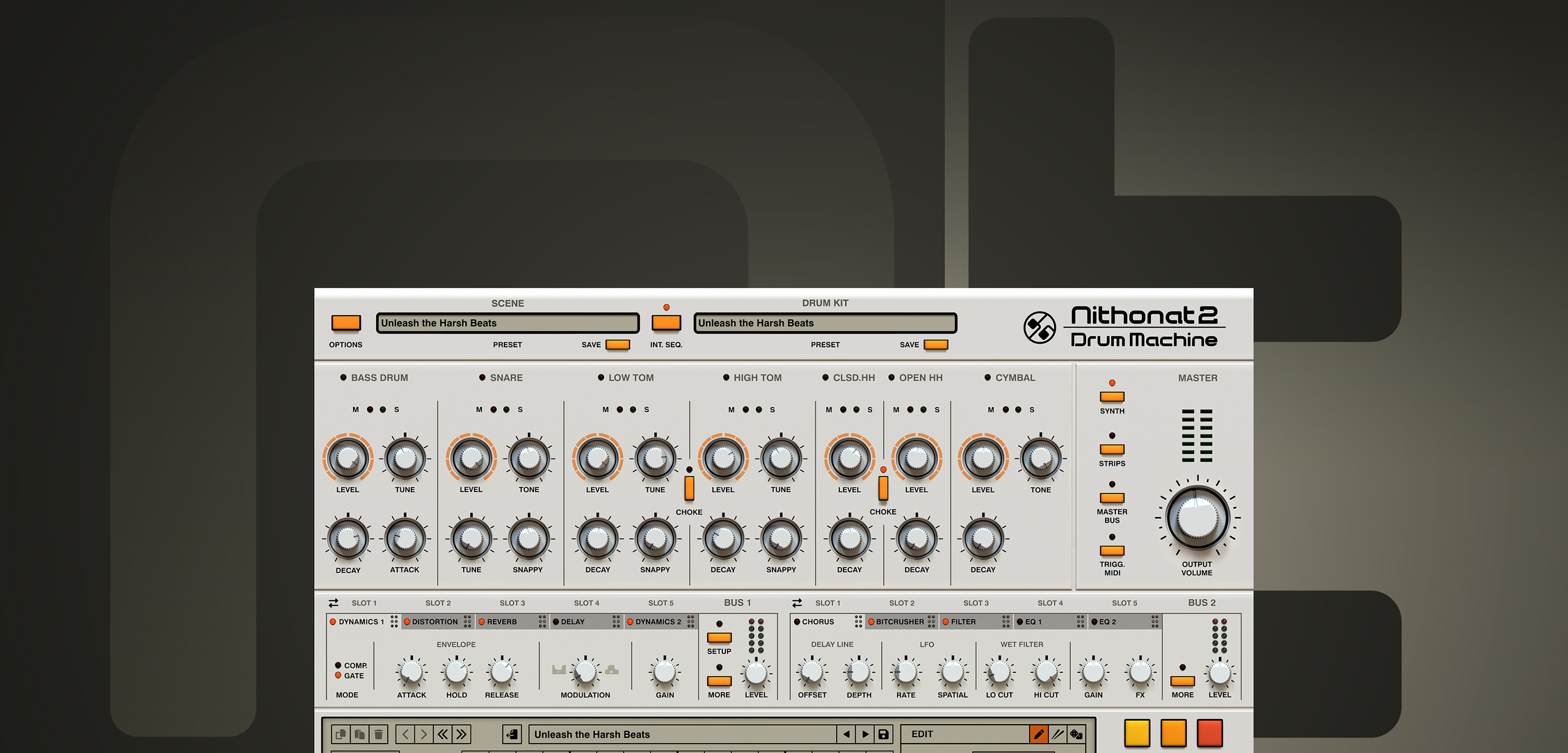Open the Scene preset name field
Screen dimensions: 1568x753
click(507, 323)
